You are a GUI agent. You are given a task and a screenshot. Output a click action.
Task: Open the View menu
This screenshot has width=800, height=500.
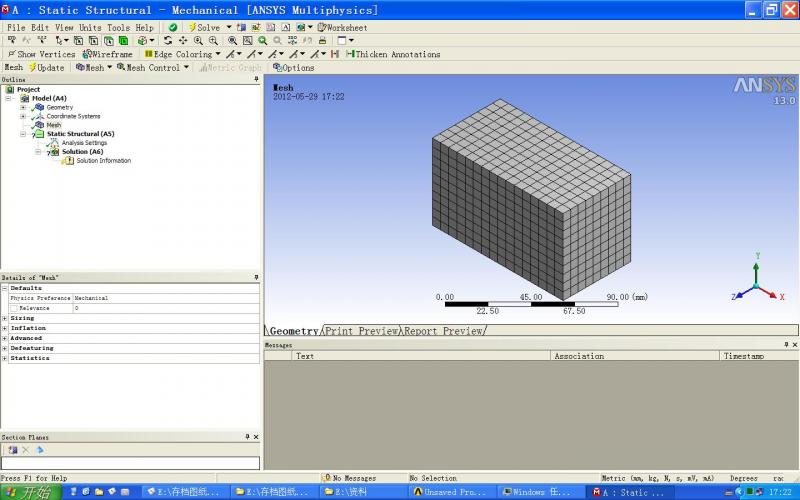64,28
